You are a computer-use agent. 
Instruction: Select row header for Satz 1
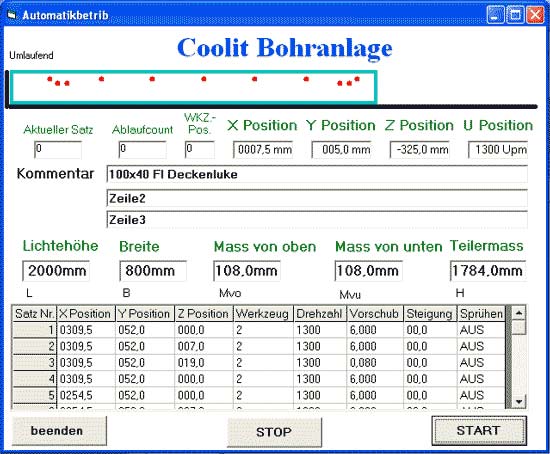point(34,330)
